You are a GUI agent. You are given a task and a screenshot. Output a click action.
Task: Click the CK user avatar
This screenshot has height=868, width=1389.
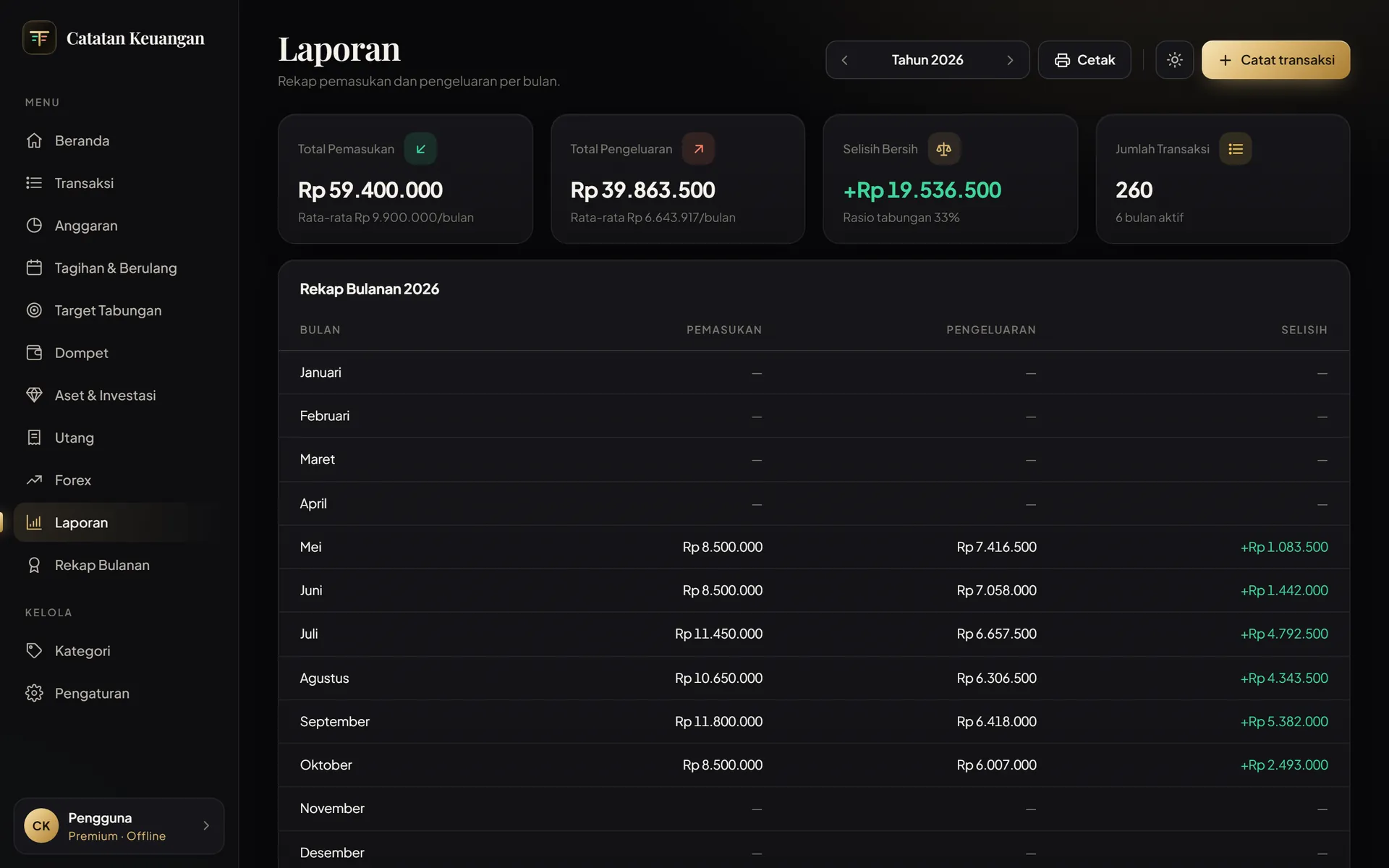pyautogui.click(x=41, y=826)
